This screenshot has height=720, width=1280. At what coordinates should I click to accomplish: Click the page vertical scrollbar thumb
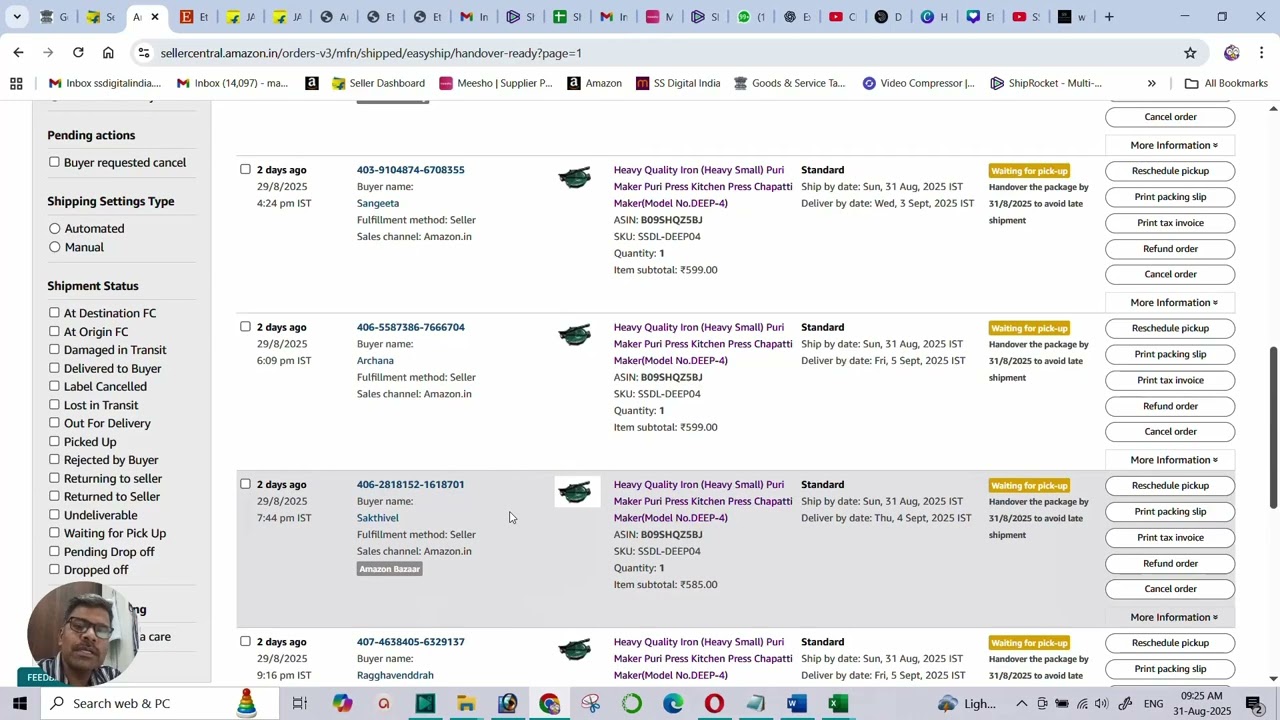(1273, 428)
